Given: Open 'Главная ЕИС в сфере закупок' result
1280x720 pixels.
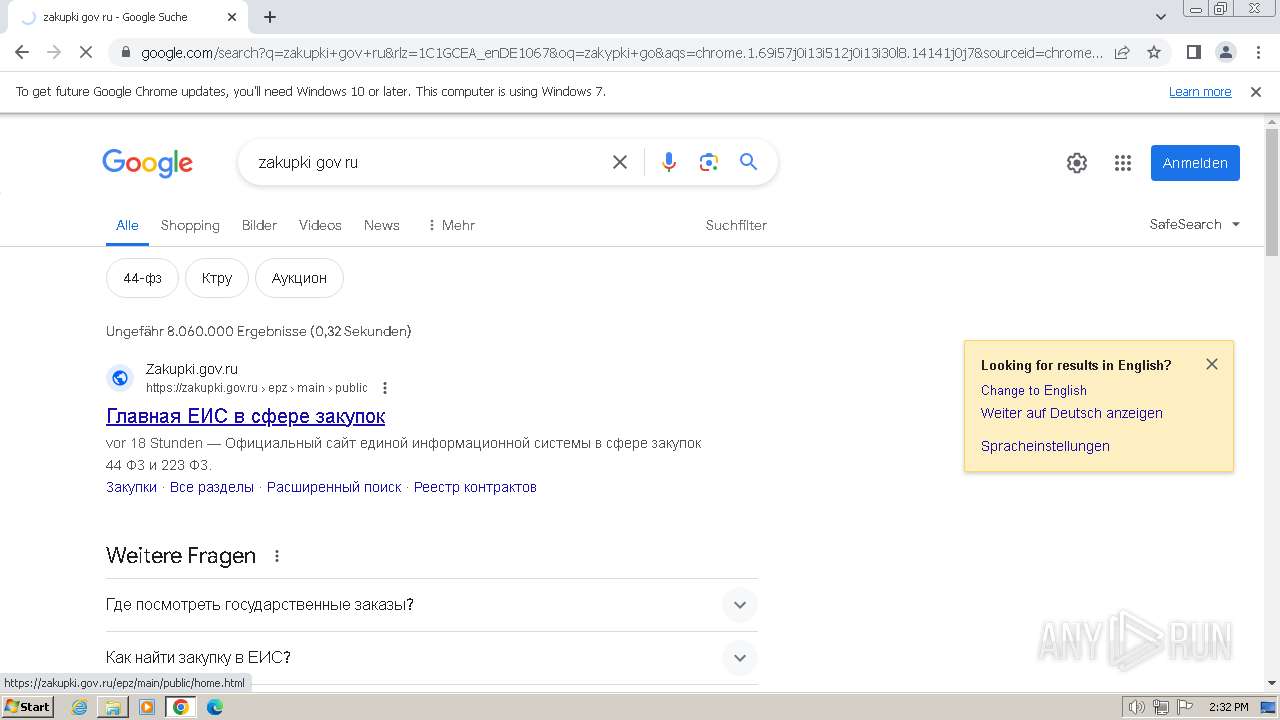Looking at the screenshot, I should click(x=245, y=416).
